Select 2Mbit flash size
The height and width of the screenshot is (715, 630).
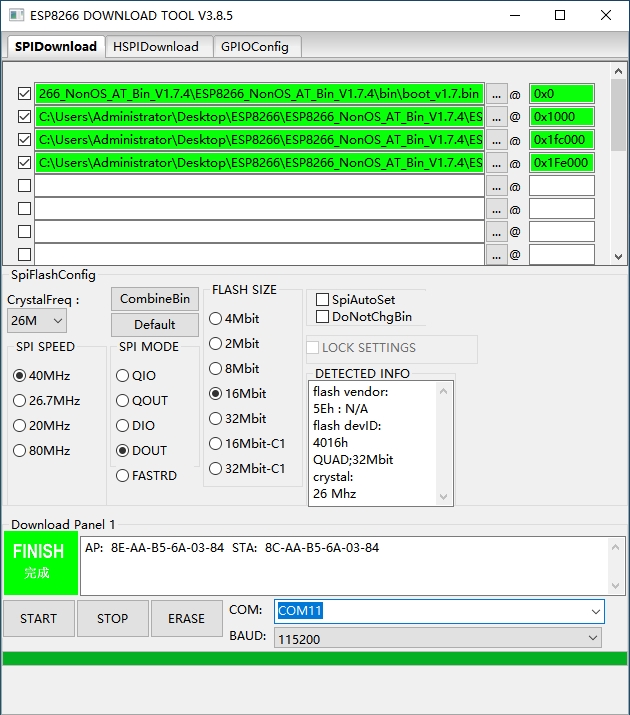(215, 343)
